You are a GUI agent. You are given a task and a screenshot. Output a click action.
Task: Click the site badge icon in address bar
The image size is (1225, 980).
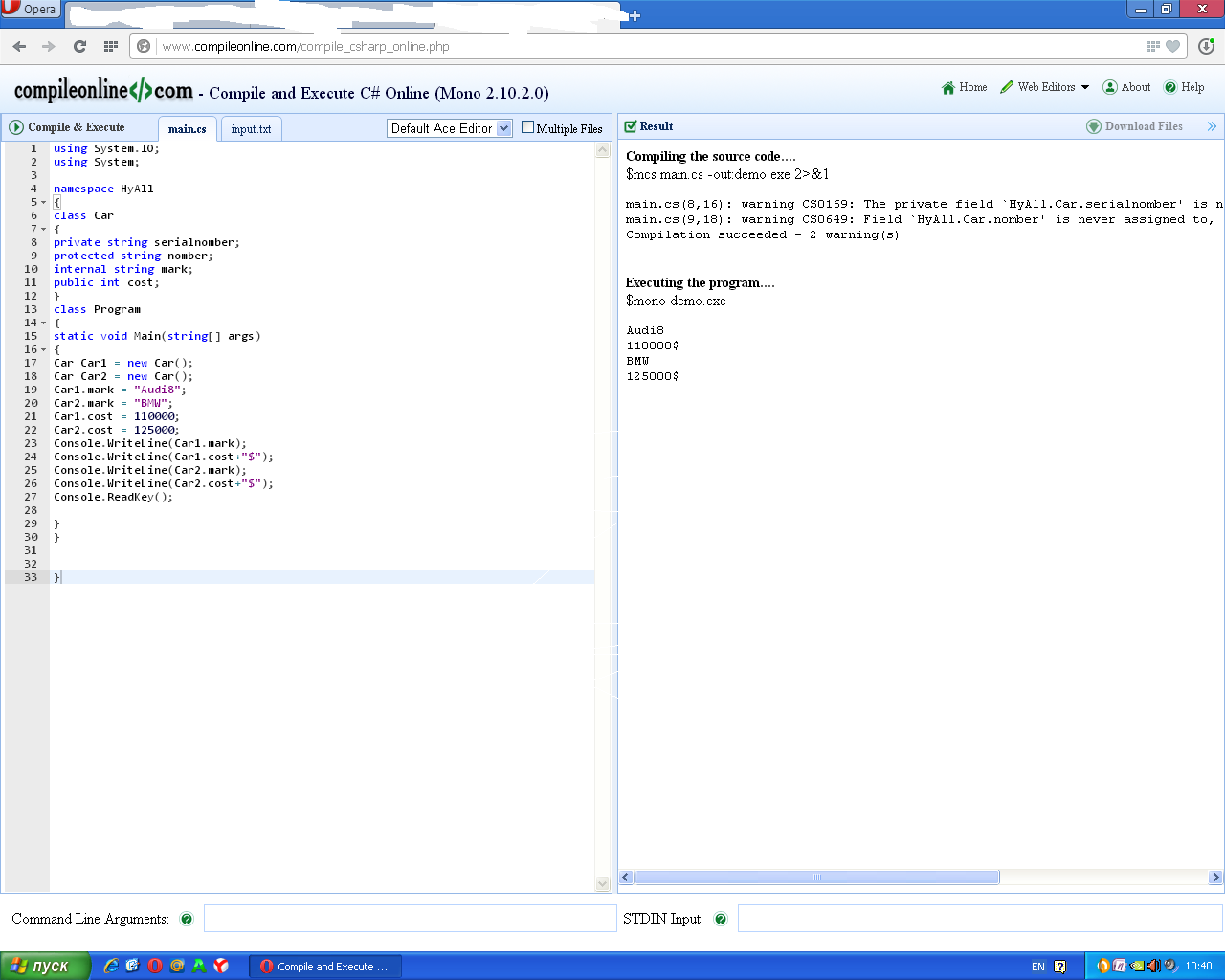point(144,46)
